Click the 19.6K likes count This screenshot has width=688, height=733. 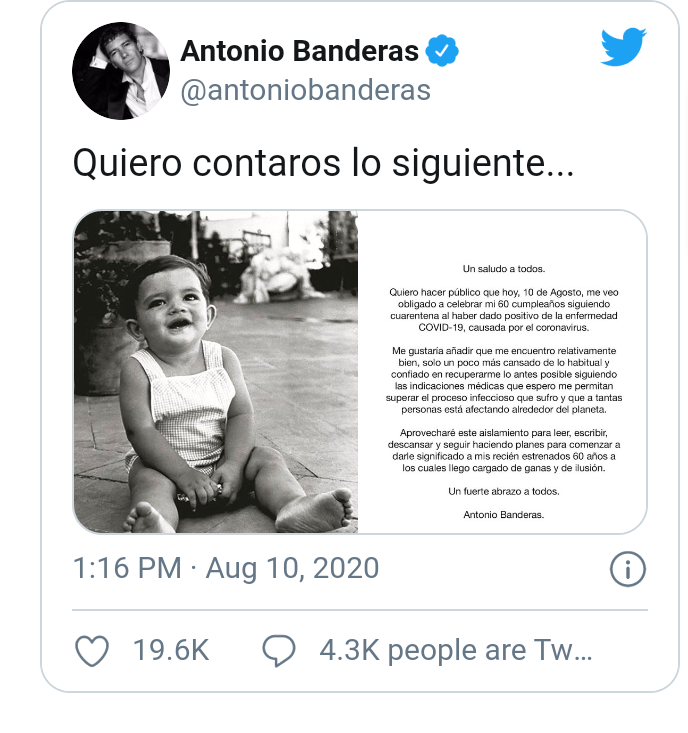pyautogui.click(x=171, y=650)
